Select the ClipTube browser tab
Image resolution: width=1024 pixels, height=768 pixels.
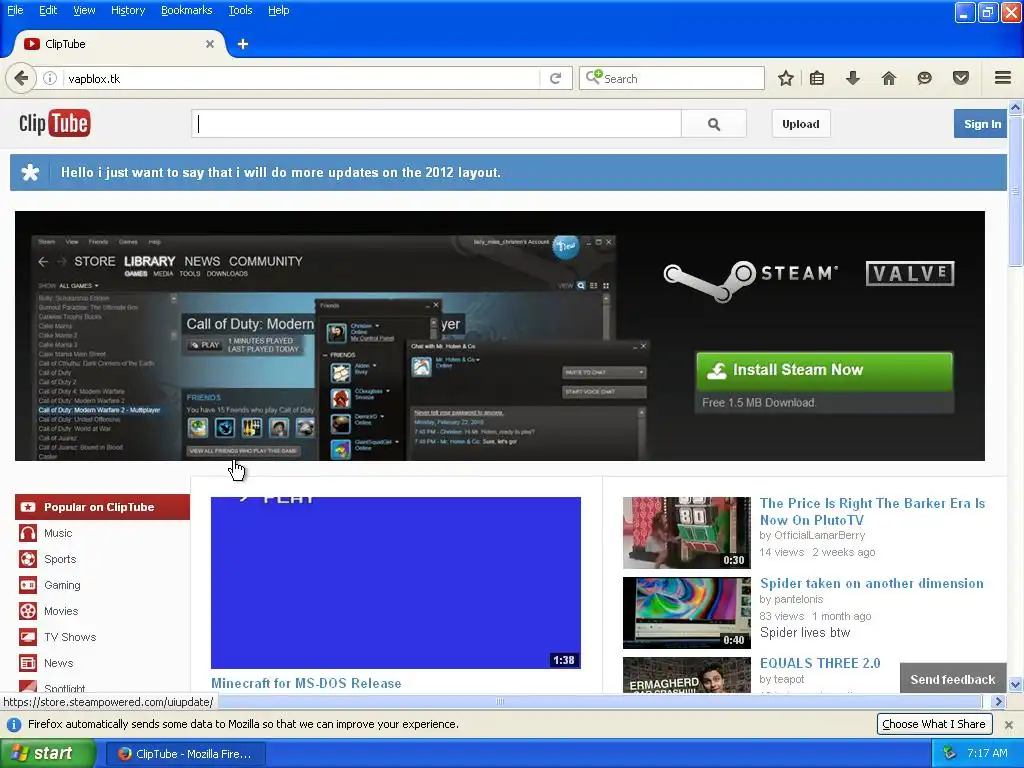[118, 44]
